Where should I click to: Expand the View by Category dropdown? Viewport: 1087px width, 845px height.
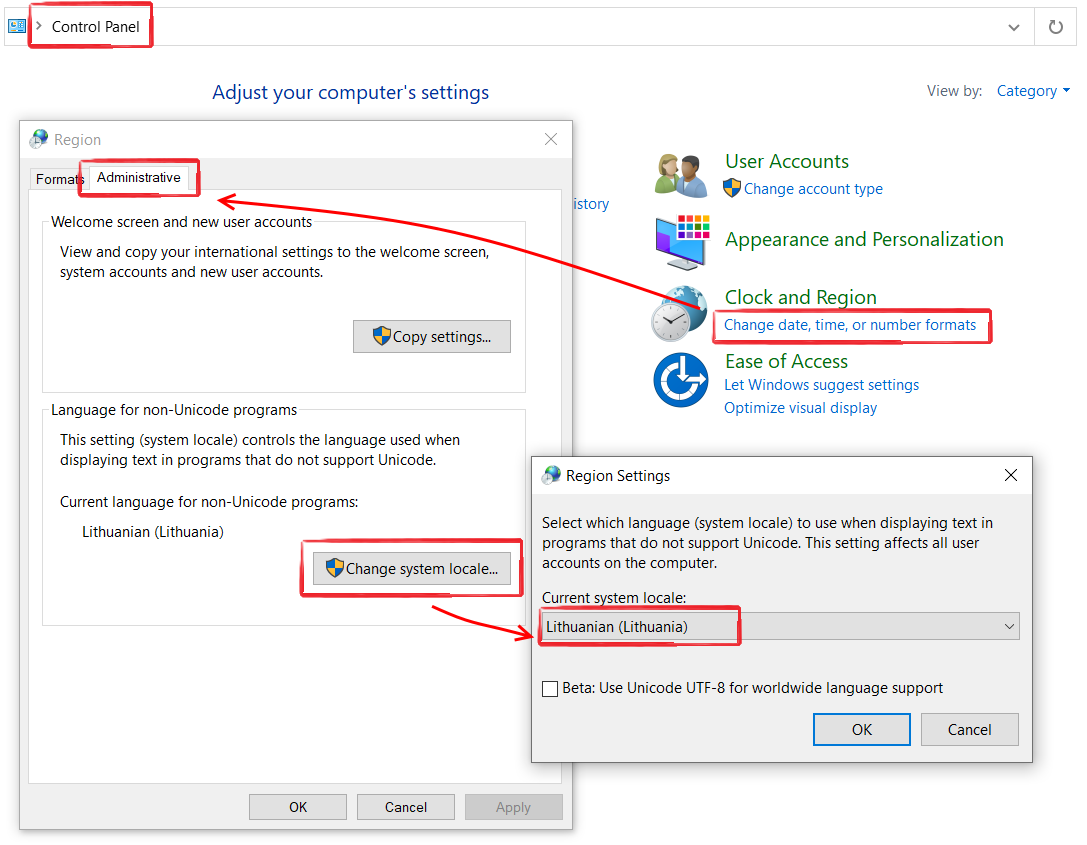(1033, 91)
